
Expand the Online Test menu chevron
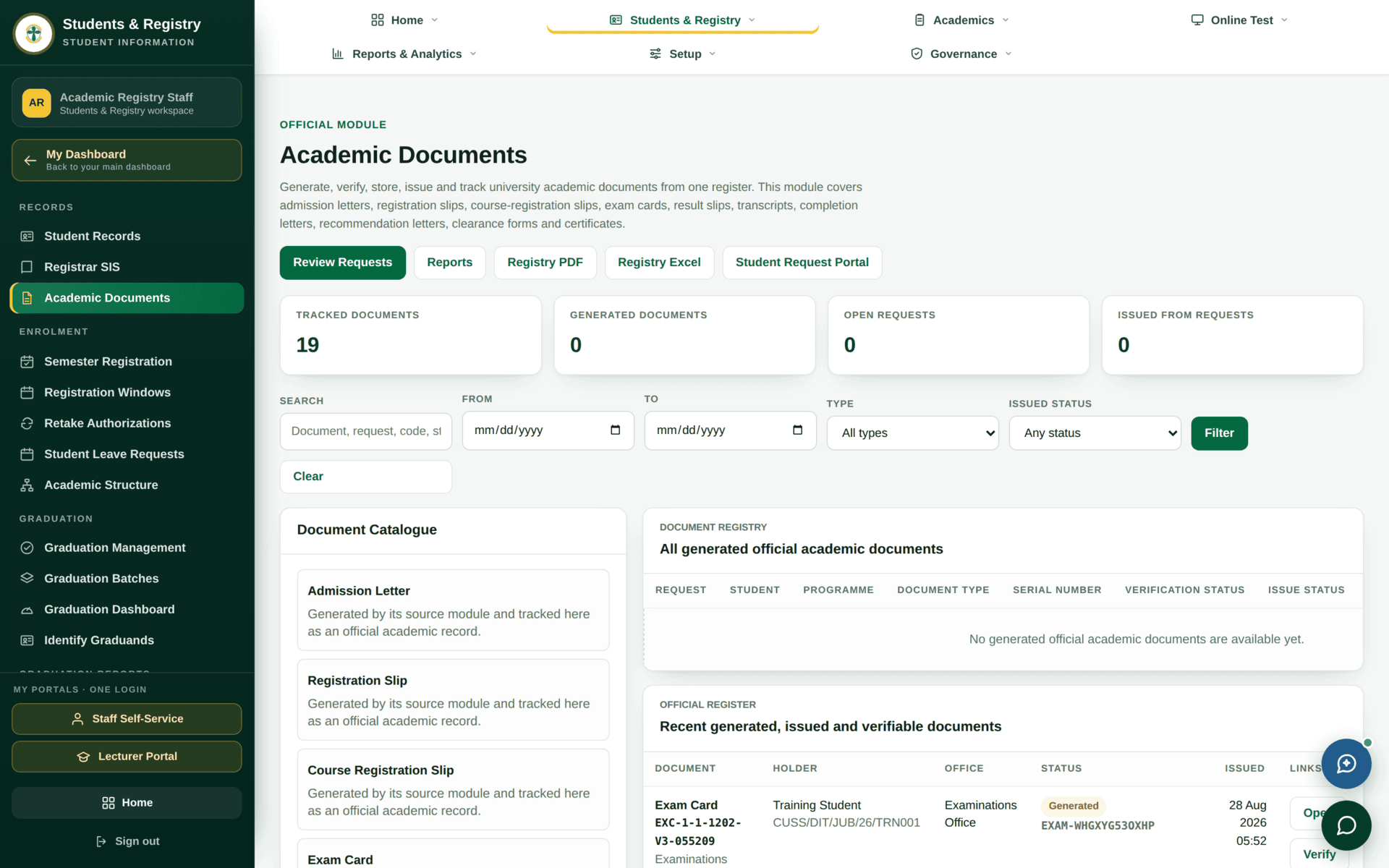pyautogui.click(x=1284, y=20)
